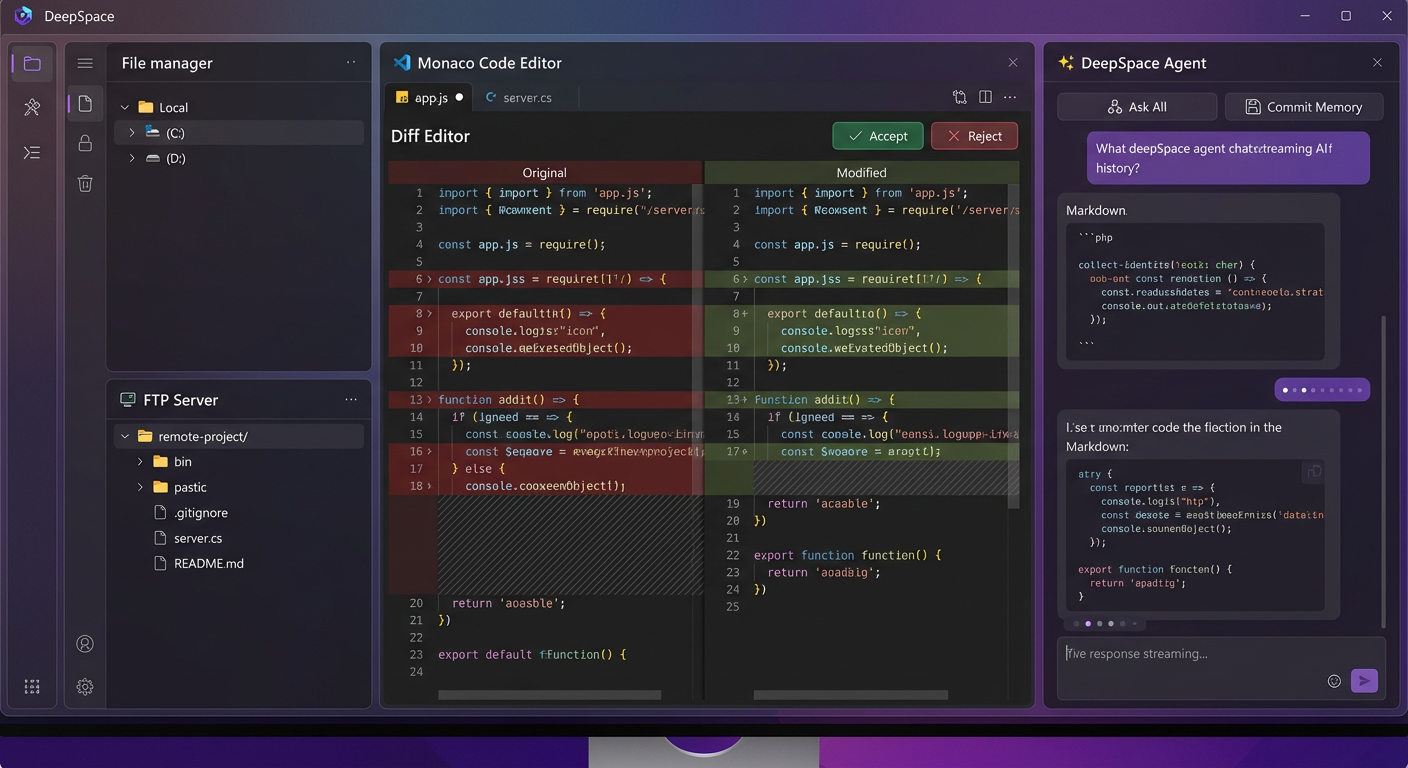Screen dimensions: 1408x768
Task: Select the Modified pane header
Action: pyautogui.click(x=862, y=172)
